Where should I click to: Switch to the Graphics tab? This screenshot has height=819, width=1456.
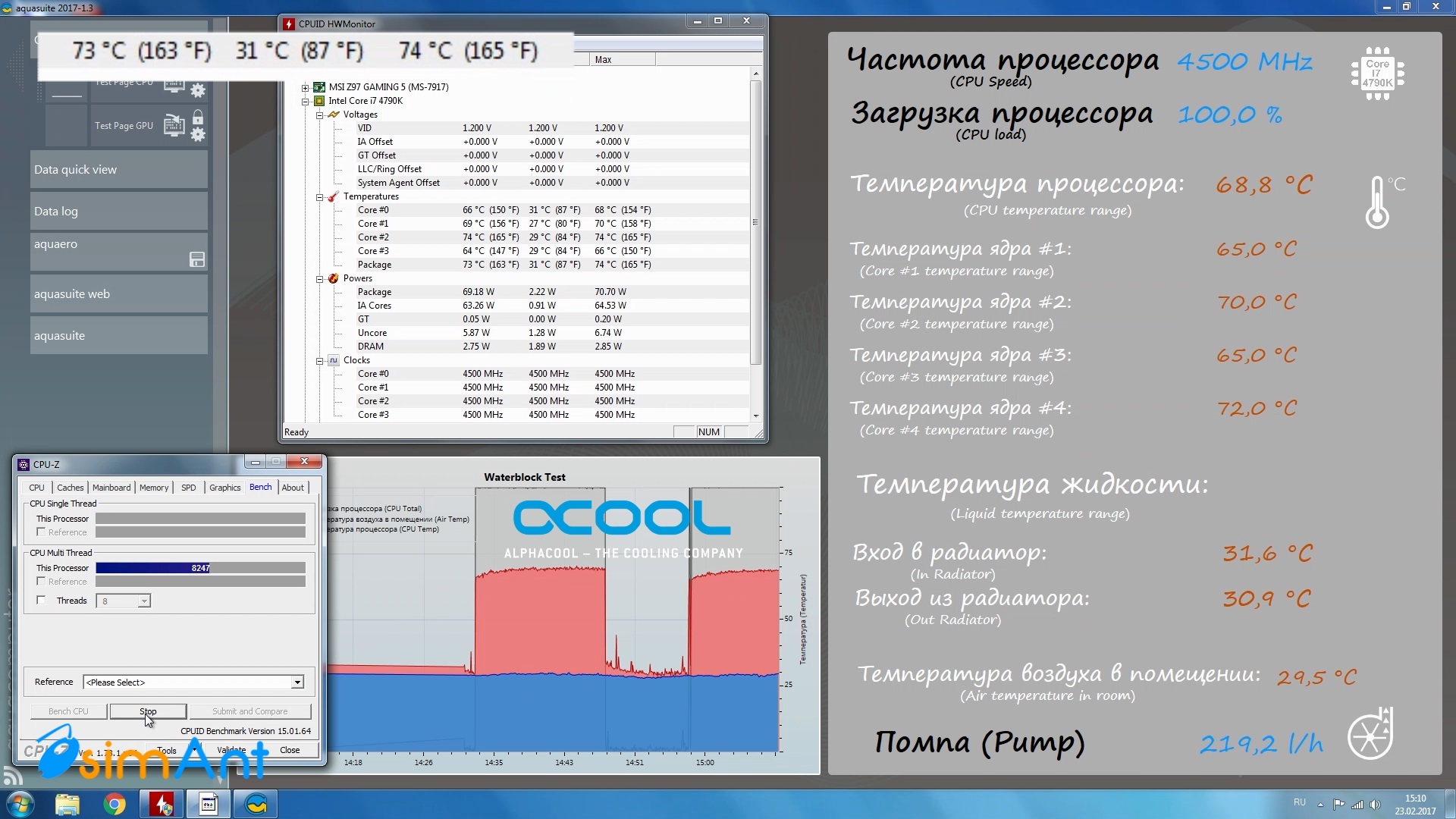[x=224, y=488]
